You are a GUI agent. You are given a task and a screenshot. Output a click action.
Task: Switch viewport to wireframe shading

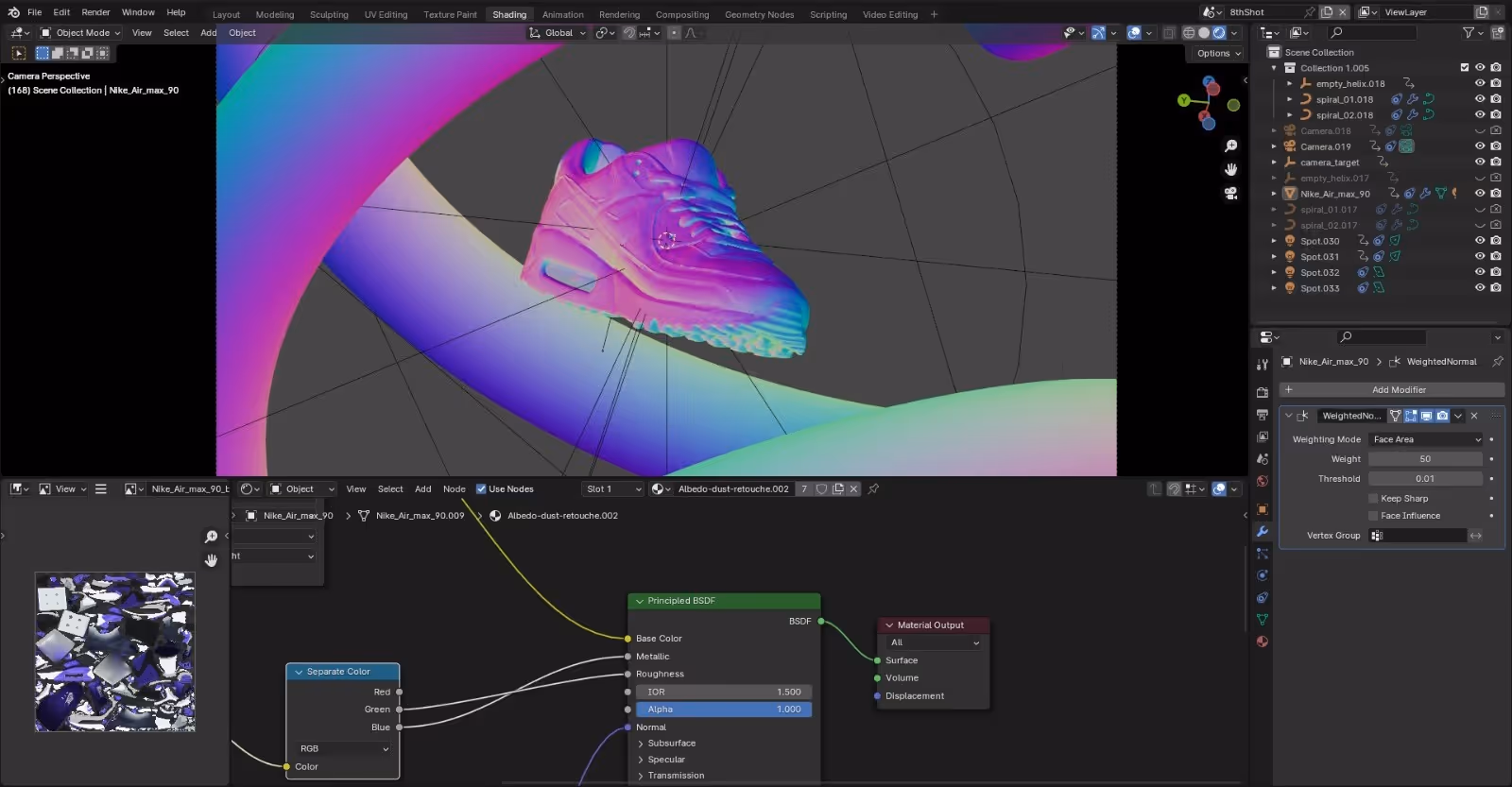[x=1189, y=33]
